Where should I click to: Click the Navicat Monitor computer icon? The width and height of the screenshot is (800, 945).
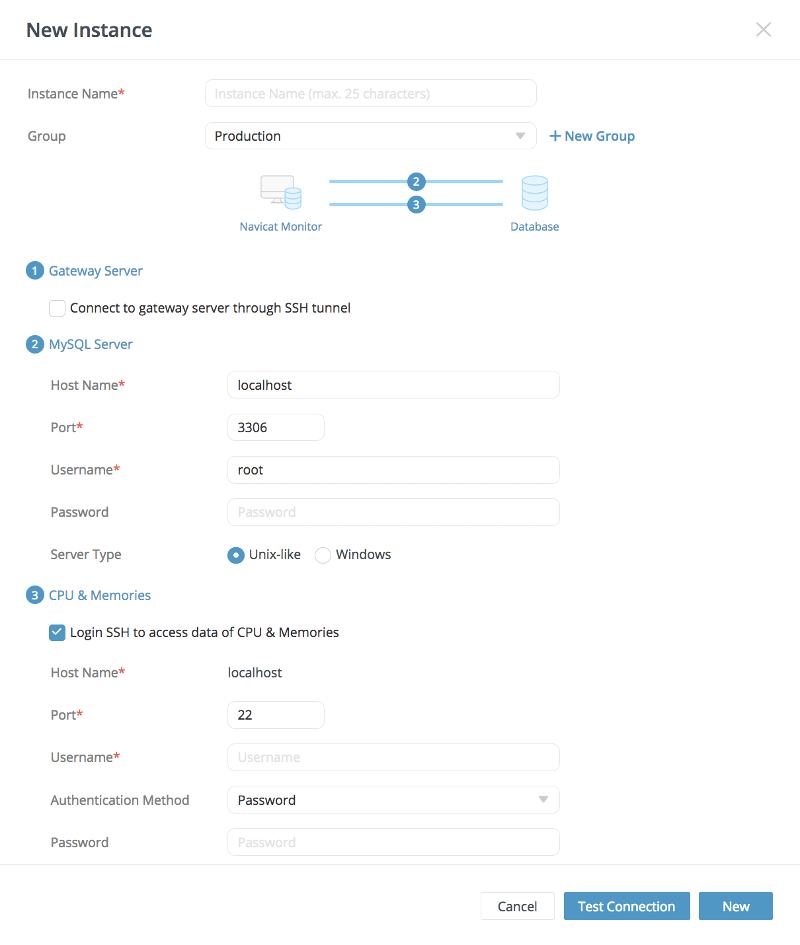click(281, 192)
